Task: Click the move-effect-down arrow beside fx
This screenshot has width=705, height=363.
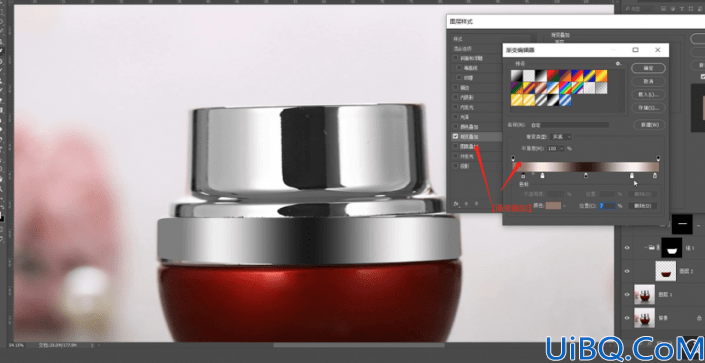Action: click(477, 204)
